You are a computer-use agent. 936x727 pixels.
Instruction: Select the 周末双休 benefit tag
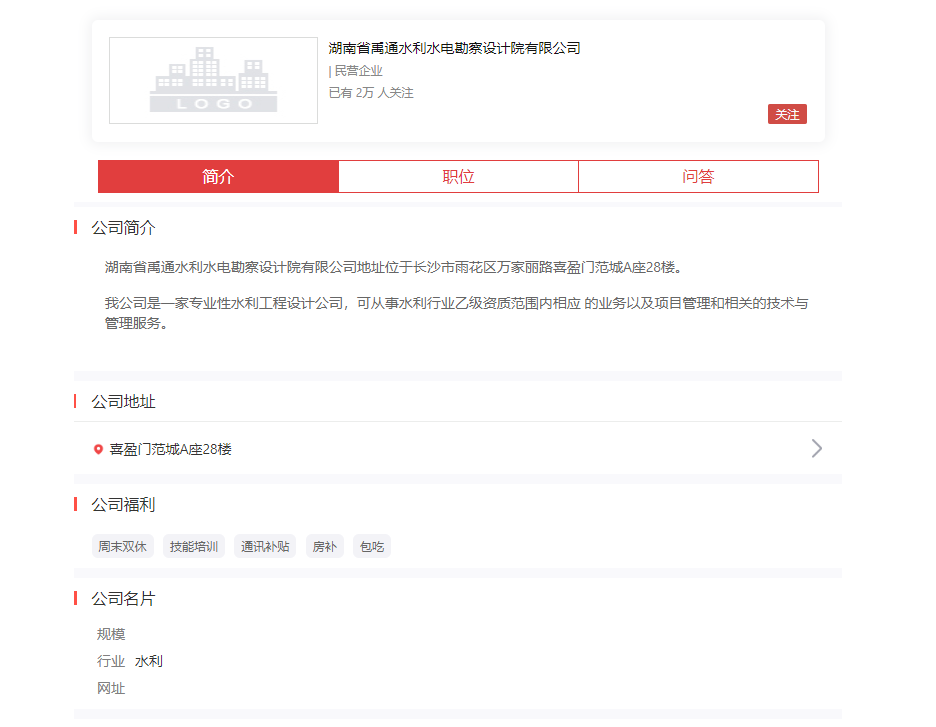pos(122,547)
